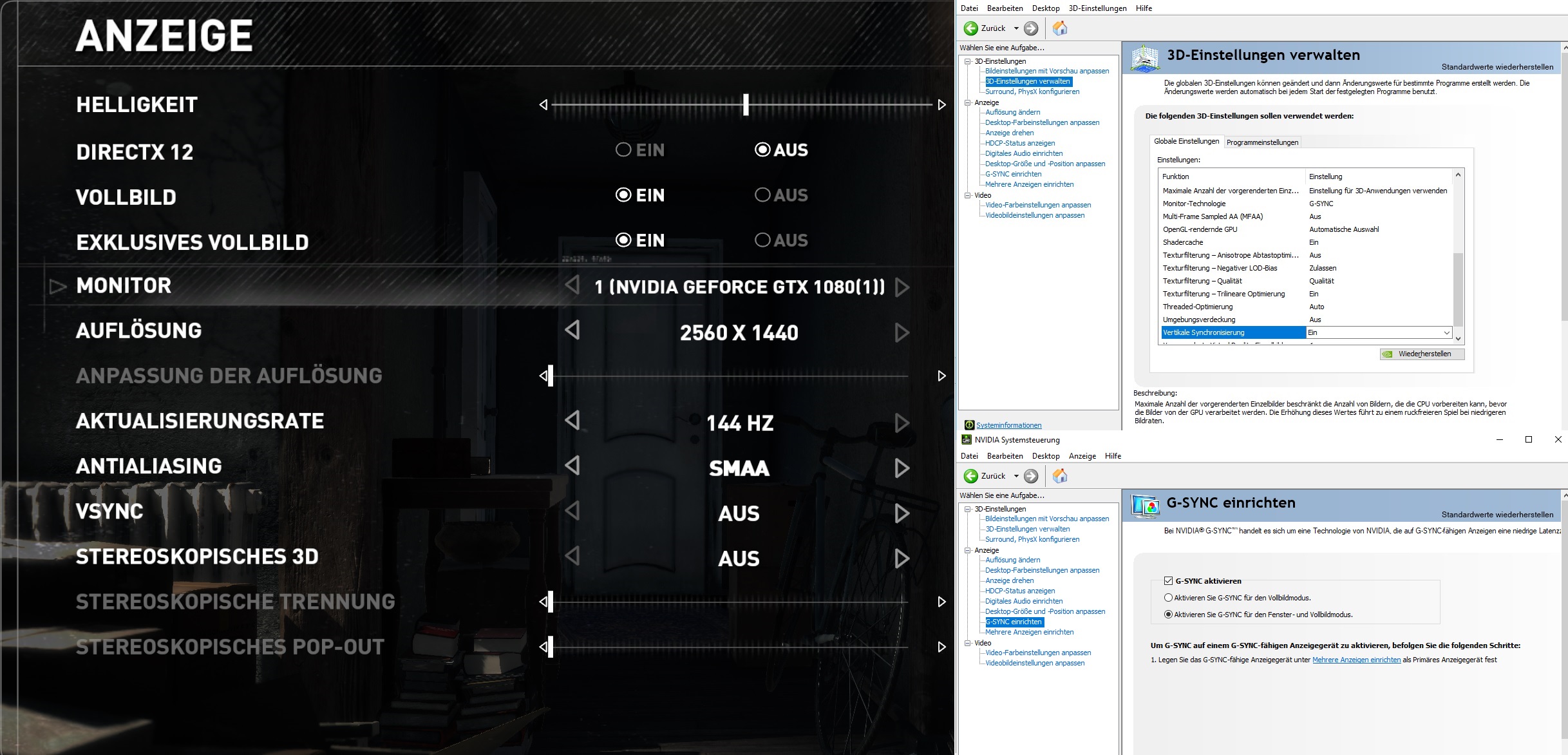Click the Helligkeit brightness slider handle
1568x755 pixels.
point(746,104)
